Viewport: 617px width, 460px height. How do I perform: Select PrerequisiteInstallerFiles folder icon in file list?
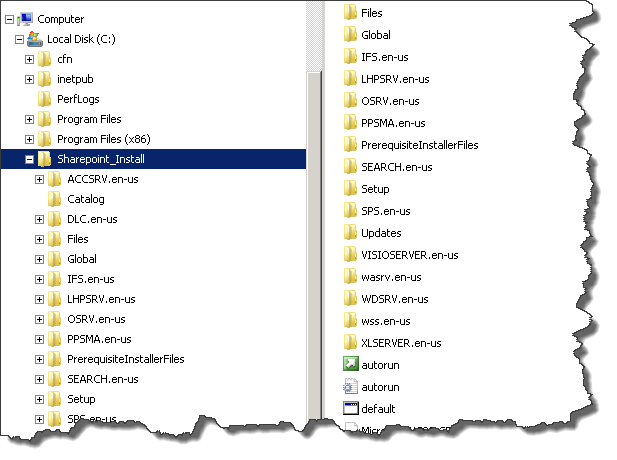click(350, 145)
